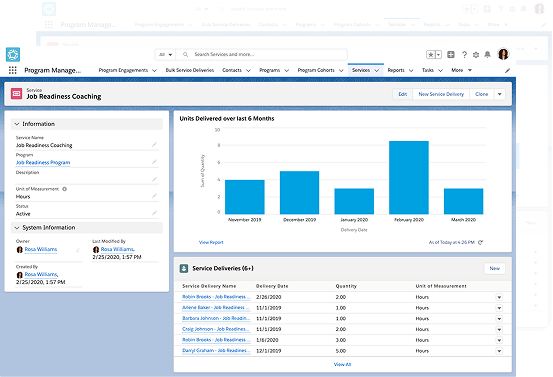553x377 pixels.
Task: Open the Favorites star icon
Action: 431,55
